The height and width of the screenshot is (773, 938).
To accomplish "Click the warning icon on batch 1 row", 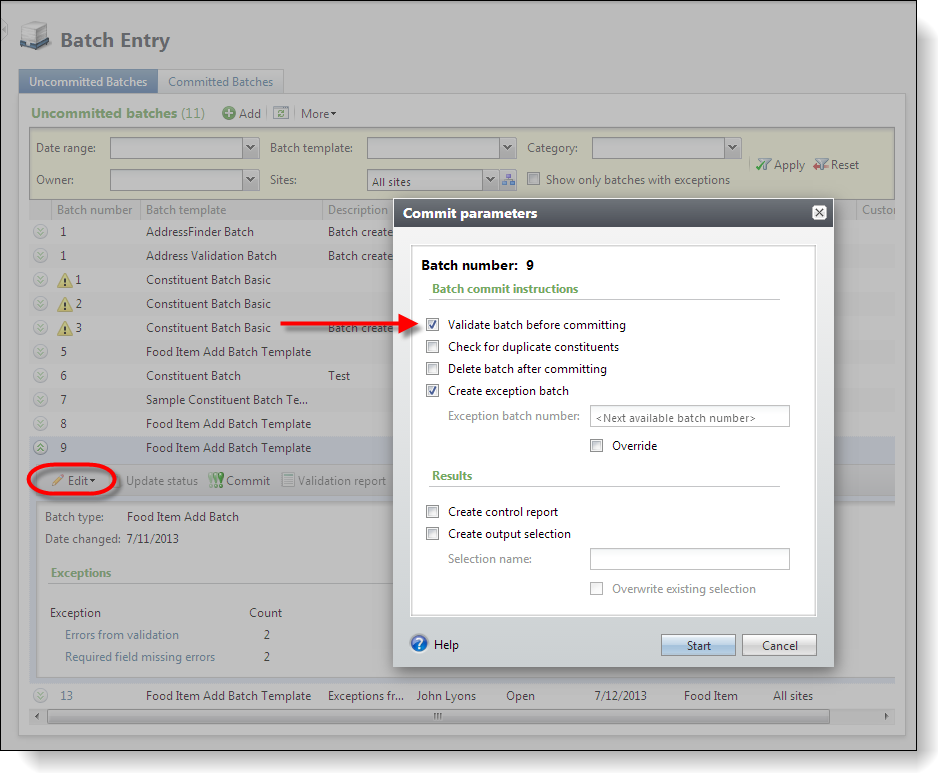I will tap(65, 280).
